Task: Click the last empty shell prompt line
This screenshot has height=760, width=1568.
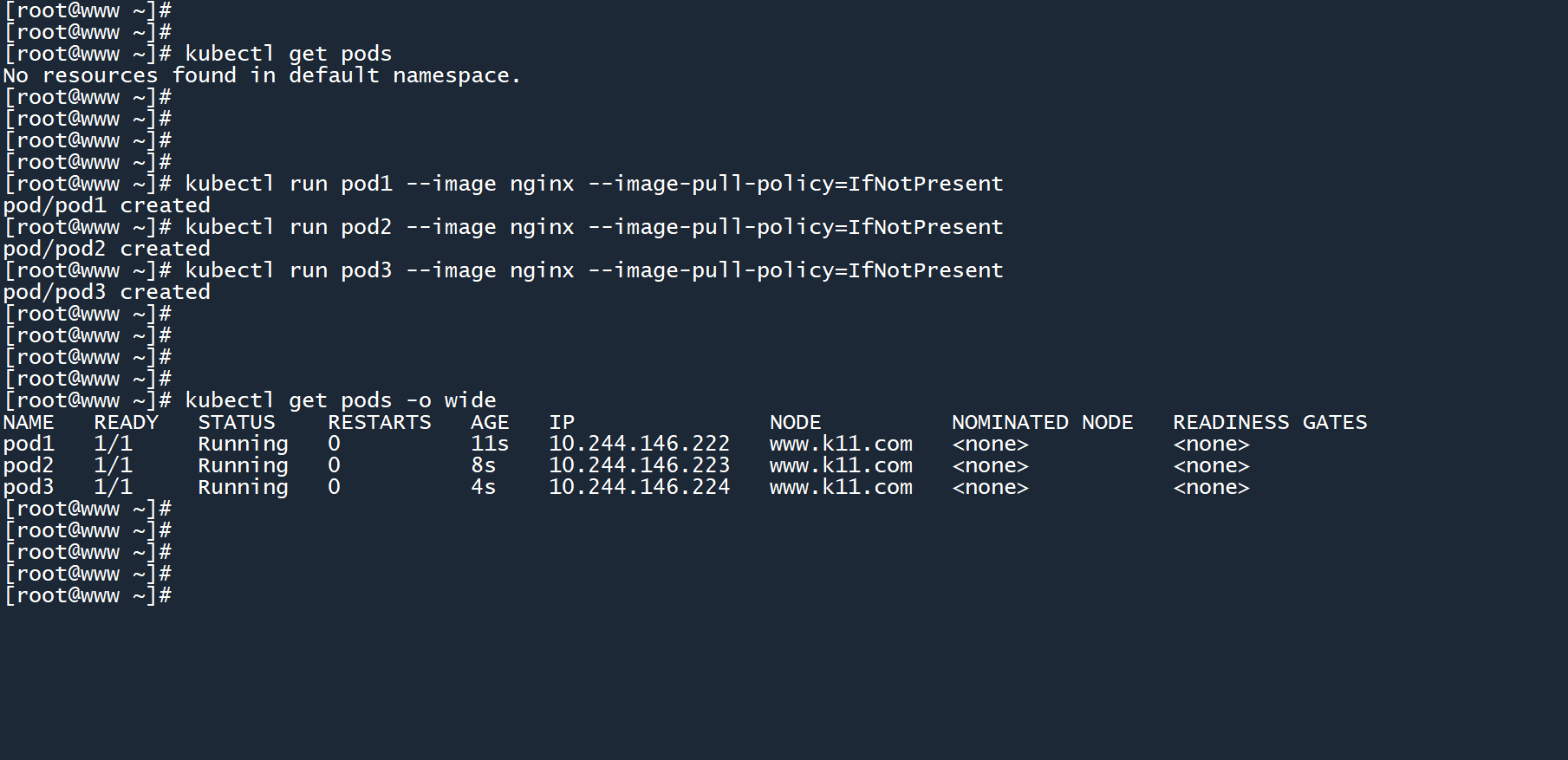Action: pos(88,595)
